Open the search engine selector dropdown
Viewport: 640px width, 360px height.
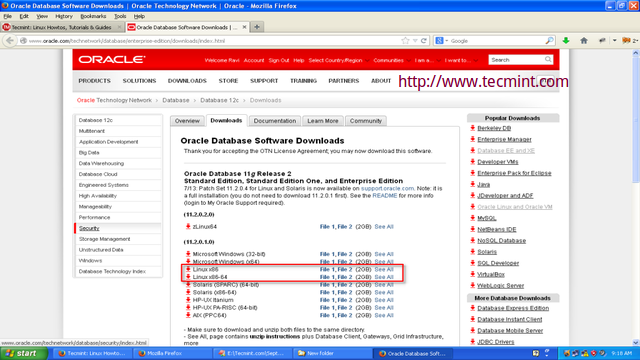tap(442, 41)
